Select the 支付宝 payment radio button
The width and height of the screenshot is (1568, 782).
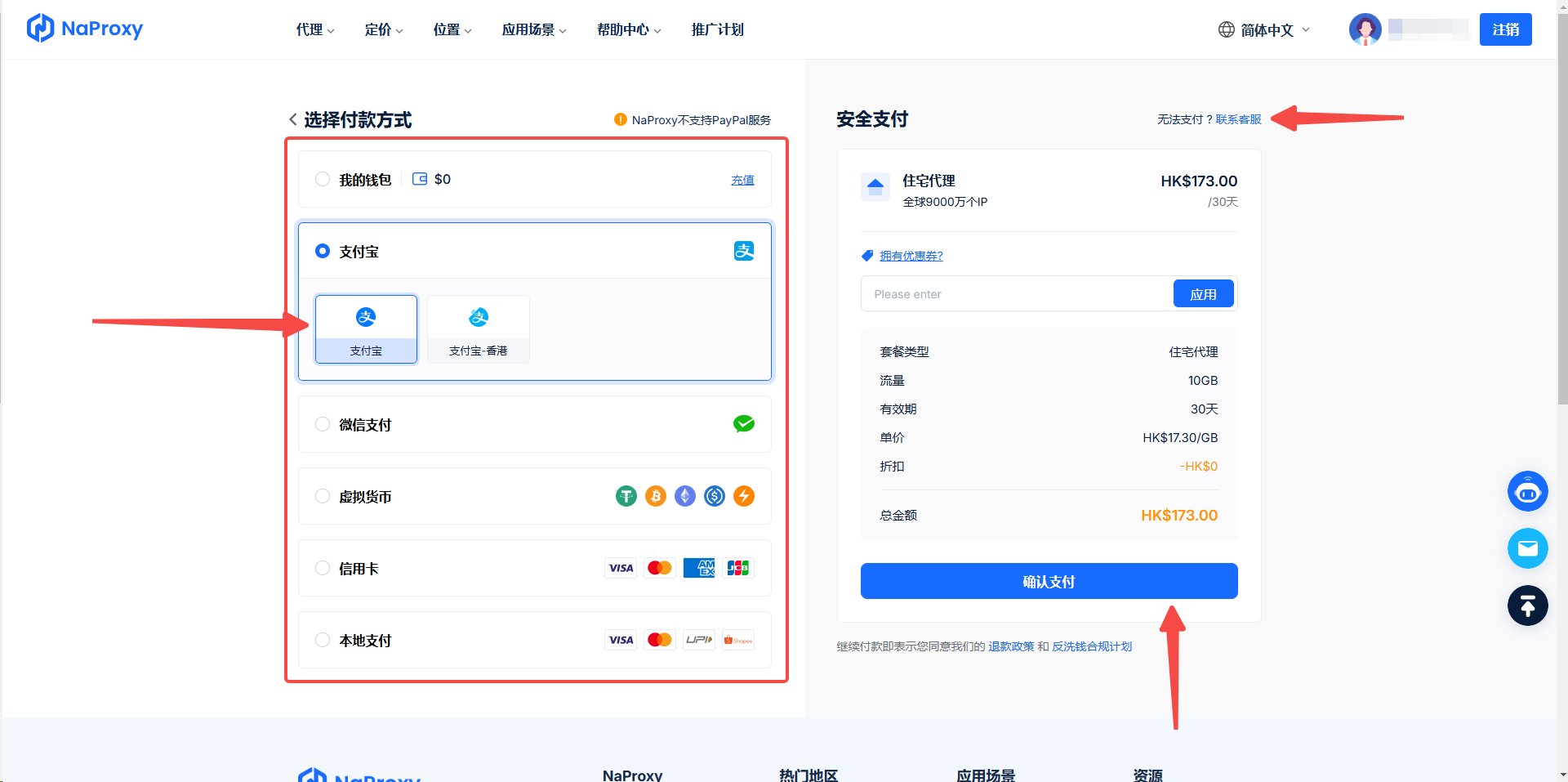323,251
